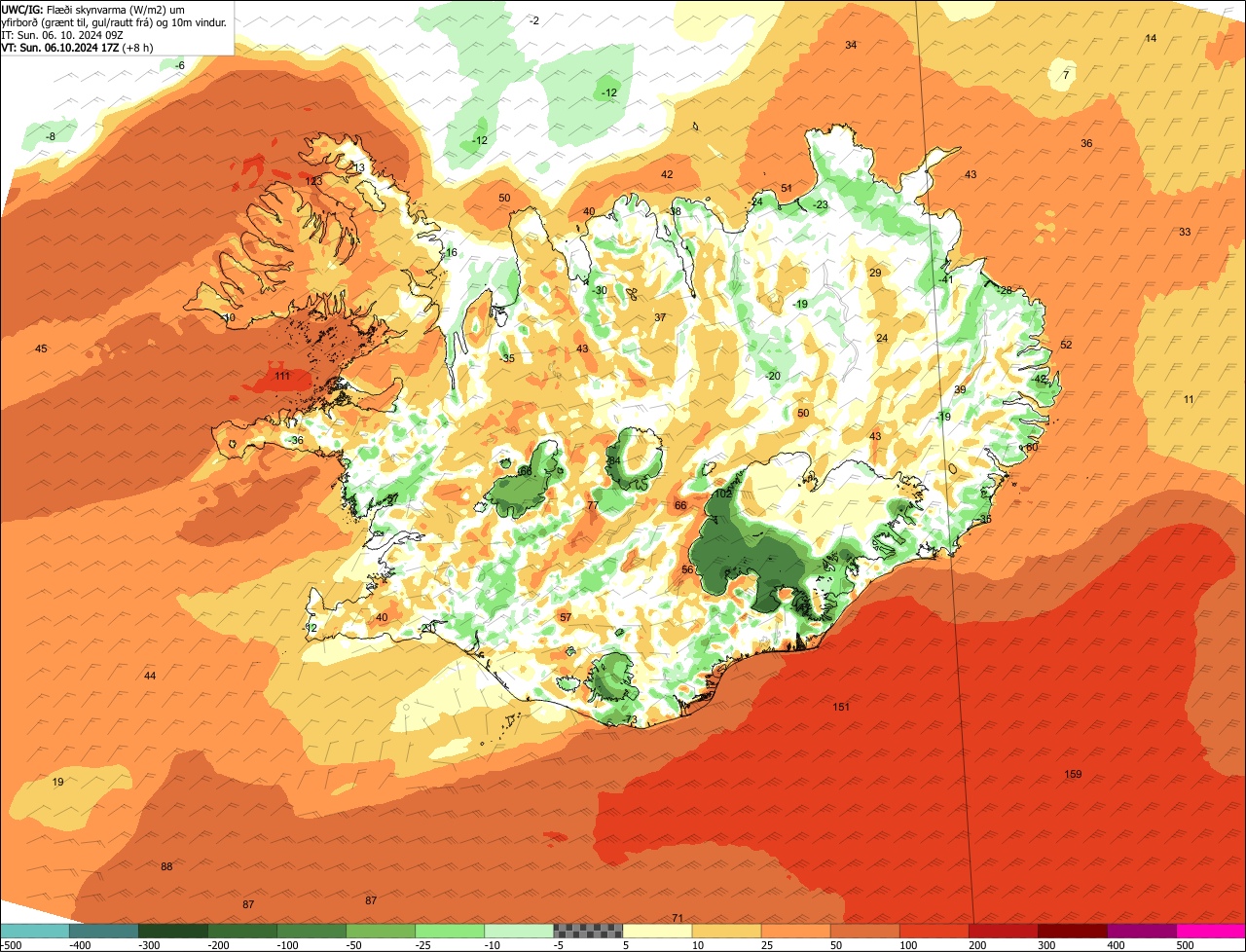1246x952 pixels.
Task: Click the value '34' in the ocean
Action: [851, 45]
